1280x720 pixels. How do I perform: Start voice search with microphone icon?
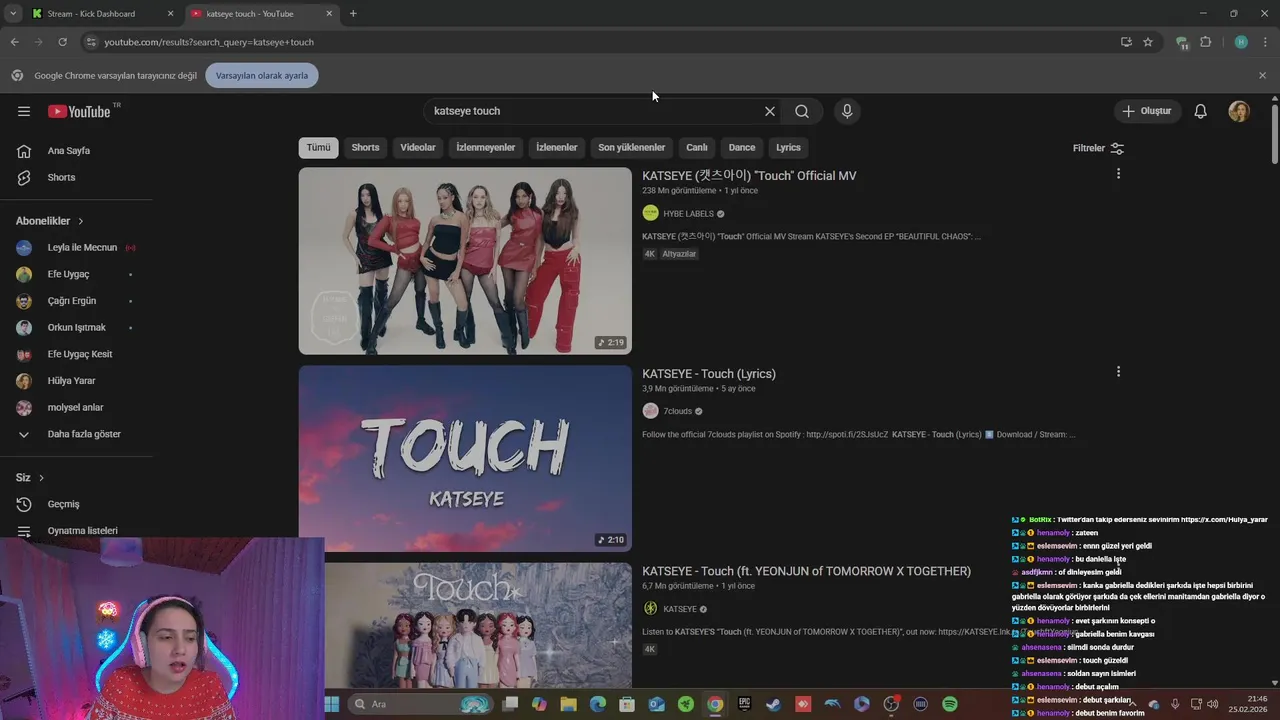point(847,111)
